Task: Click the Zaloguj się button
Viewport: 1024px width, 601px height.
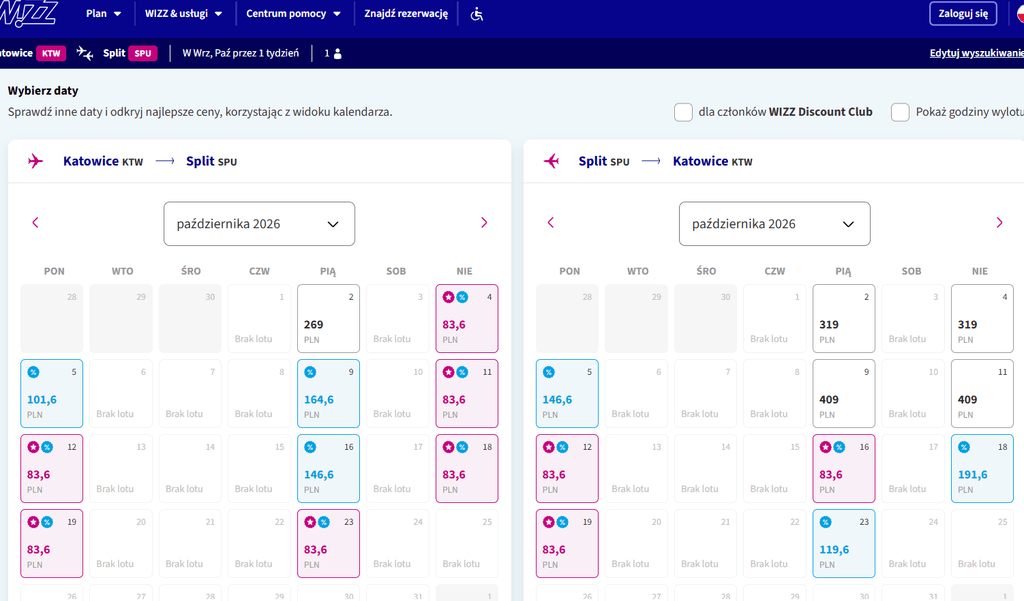Action: [963, 14]
